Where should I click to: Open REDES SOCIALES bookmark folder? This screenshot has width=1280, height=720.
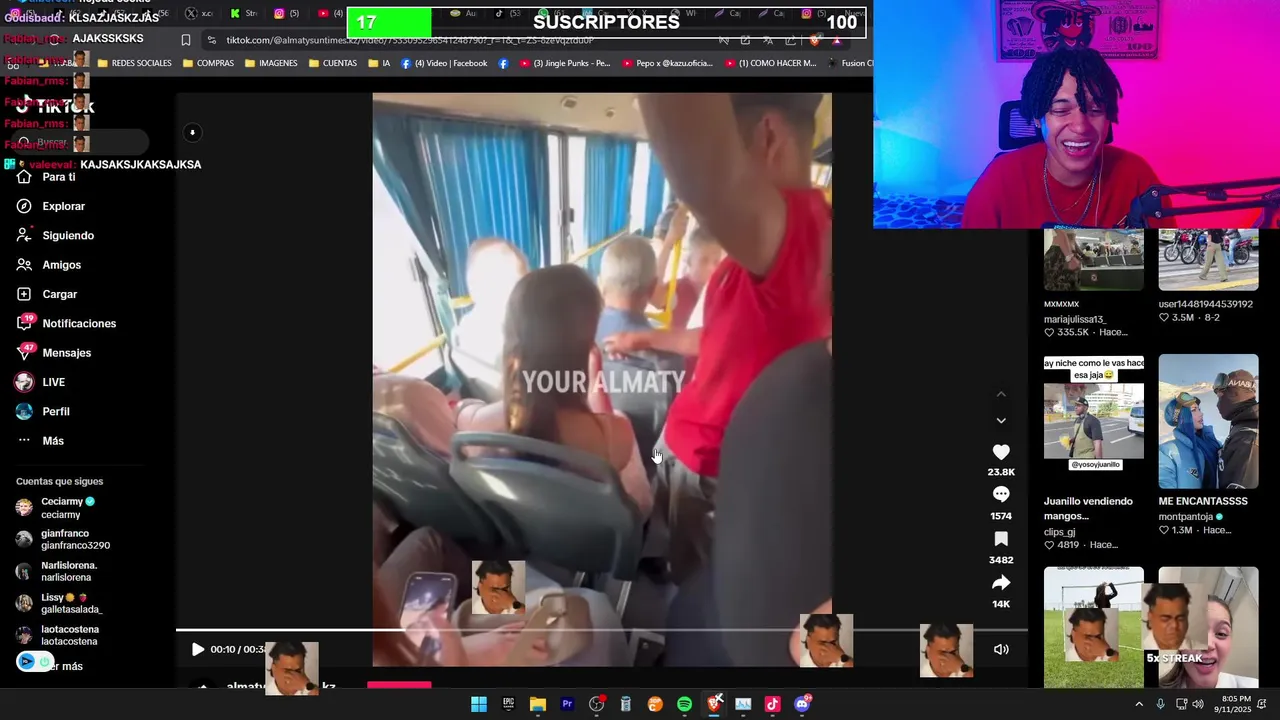tap(134, 63)
